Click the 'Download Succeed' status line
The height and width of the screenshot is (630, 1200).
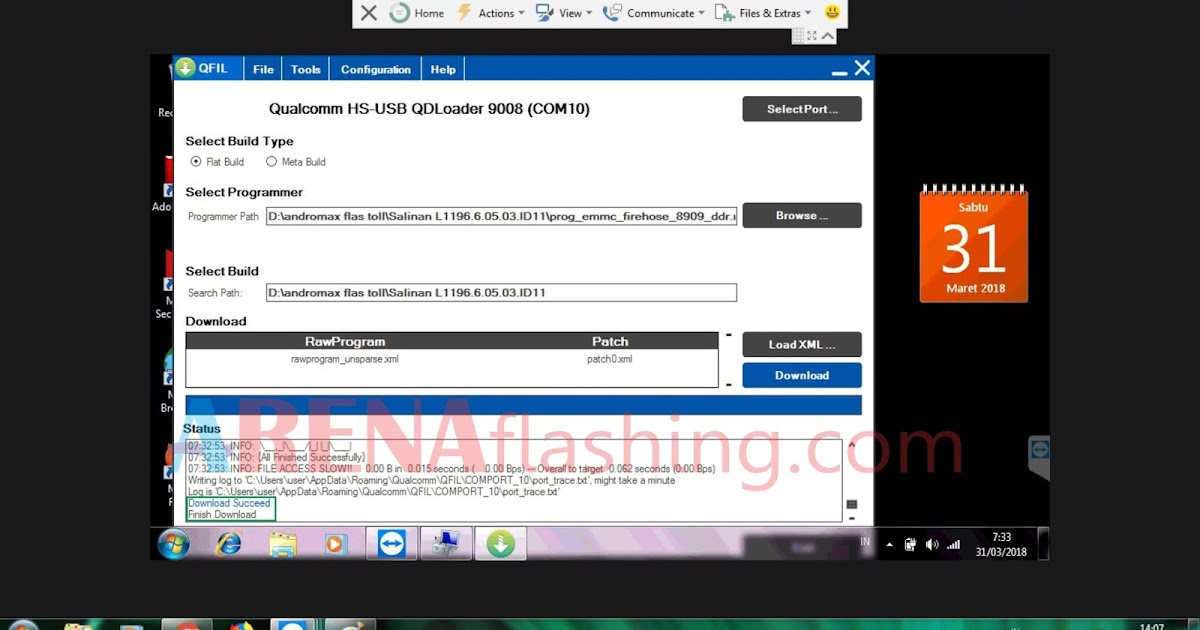click(x=229, y=504)
